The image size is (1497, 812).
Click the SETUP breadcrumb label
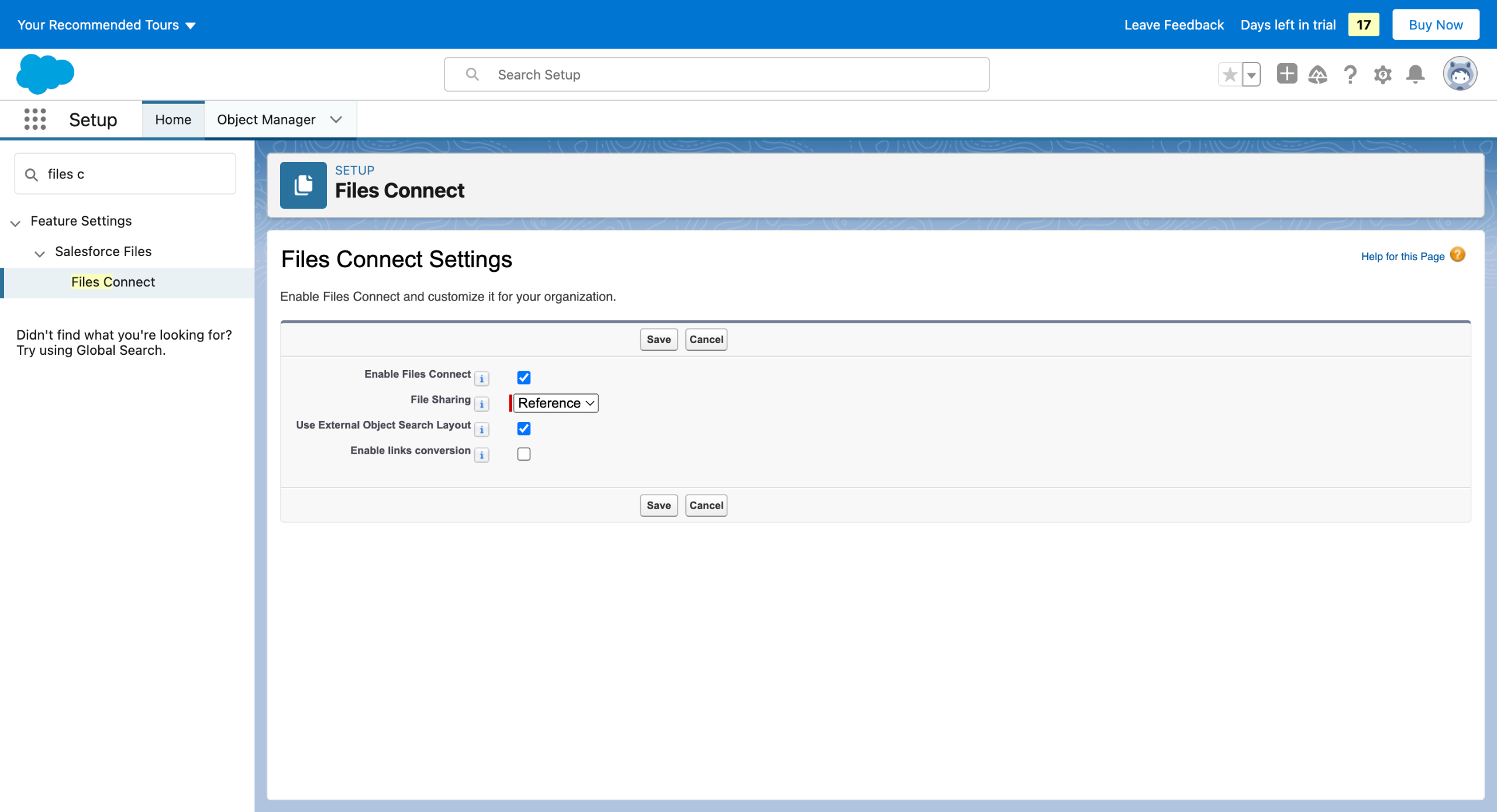(354, 170)
